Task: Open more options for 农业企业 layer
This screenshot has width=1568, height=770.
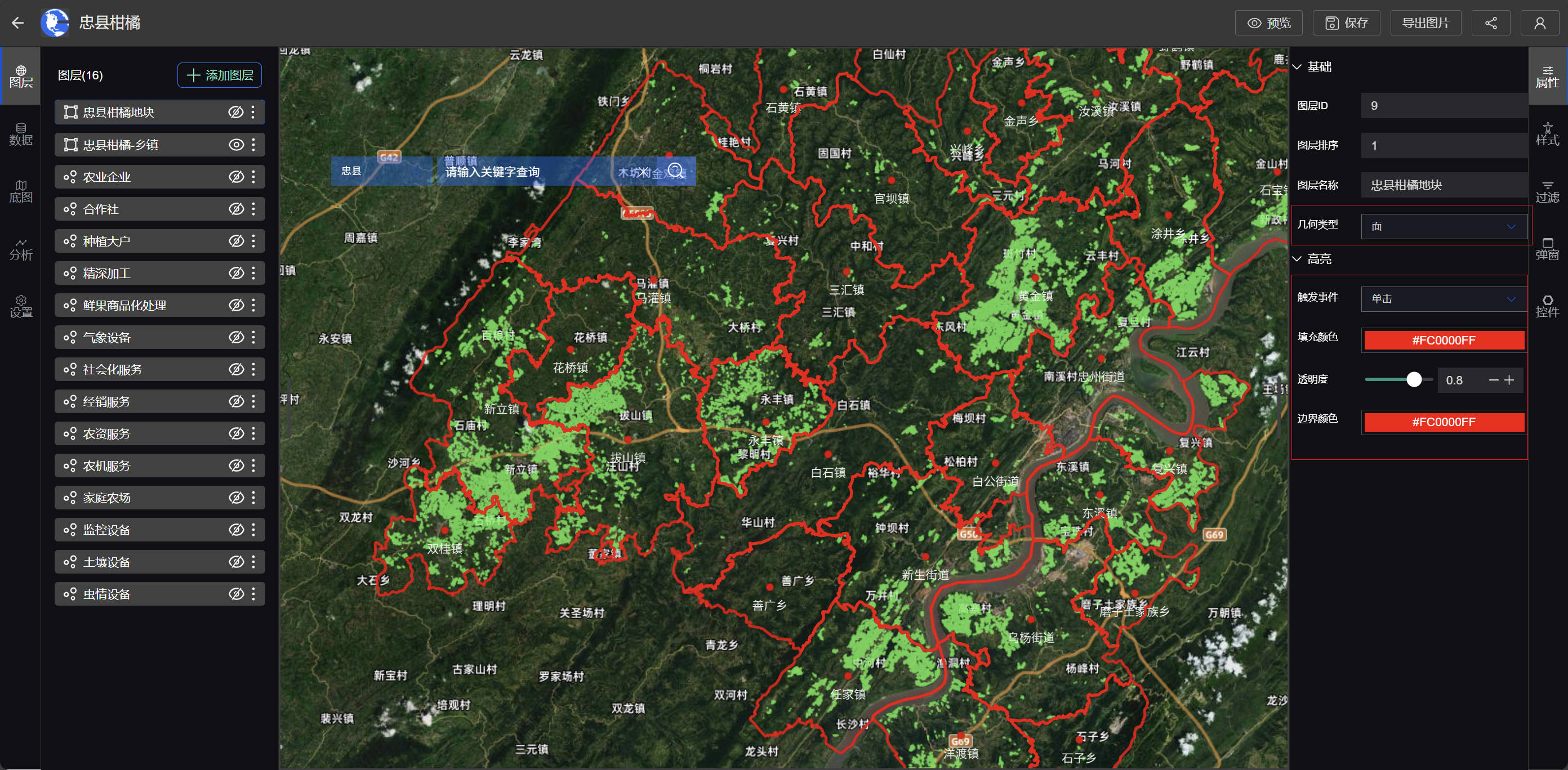Action: (254, 177)
